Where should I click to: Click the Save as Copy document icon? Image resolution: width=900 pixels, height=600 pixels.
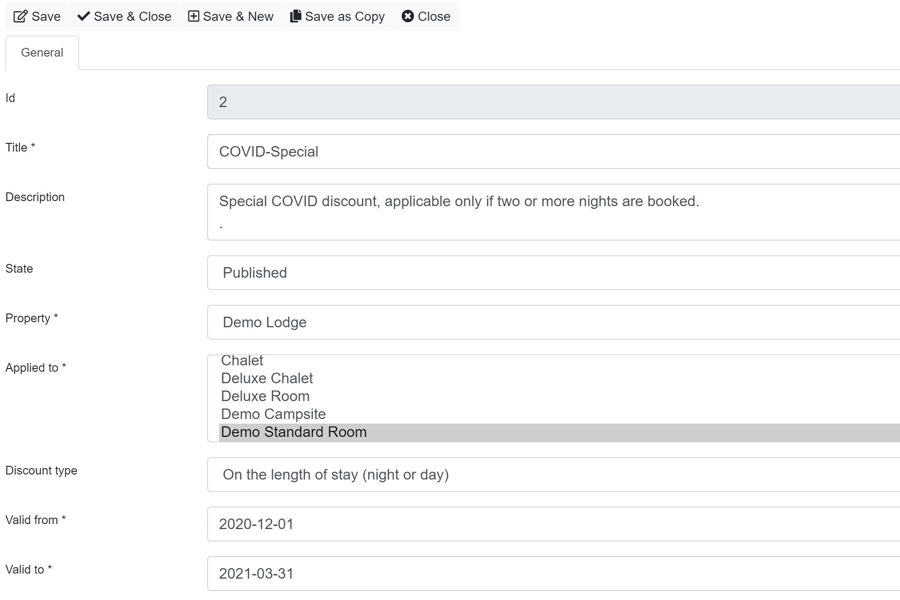tap(296, 16)
